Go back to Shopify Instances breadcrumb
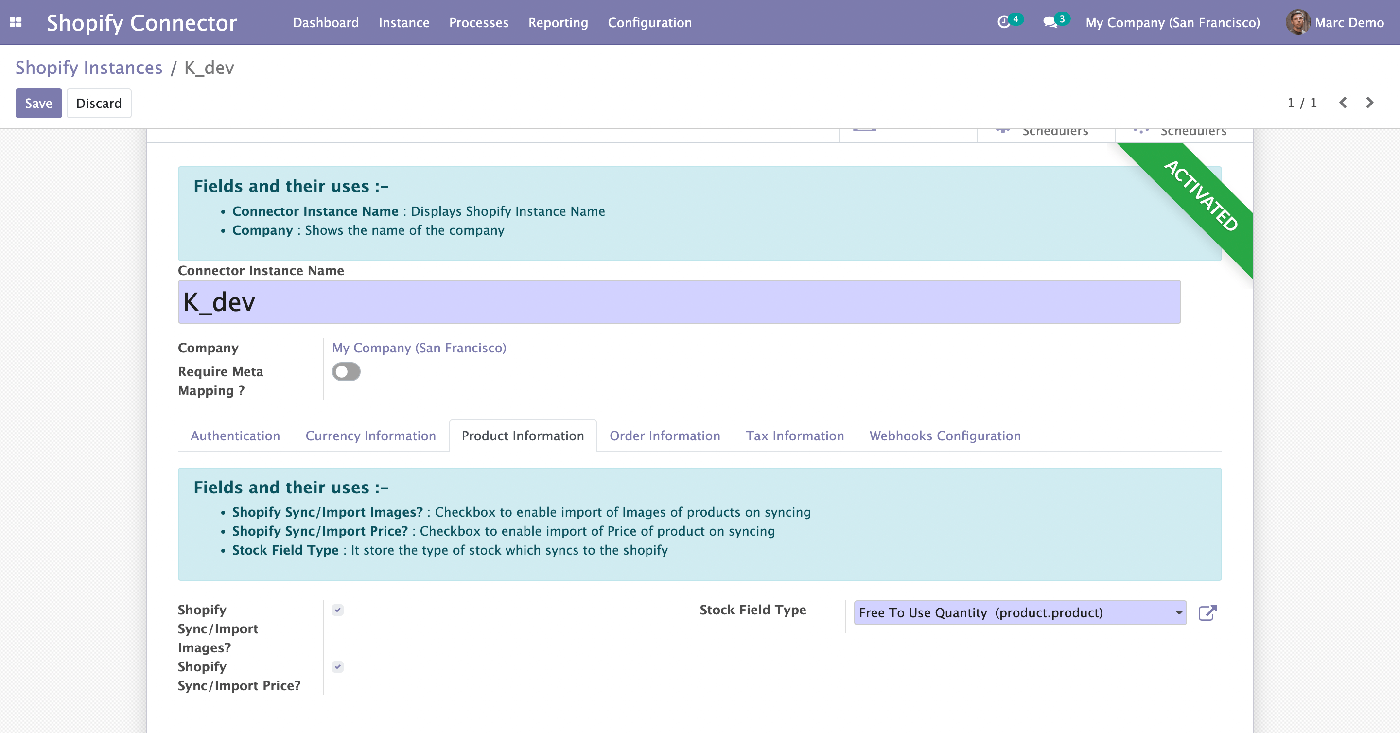The width and height of the screenshot is (1400, 733). pos(89,68)
